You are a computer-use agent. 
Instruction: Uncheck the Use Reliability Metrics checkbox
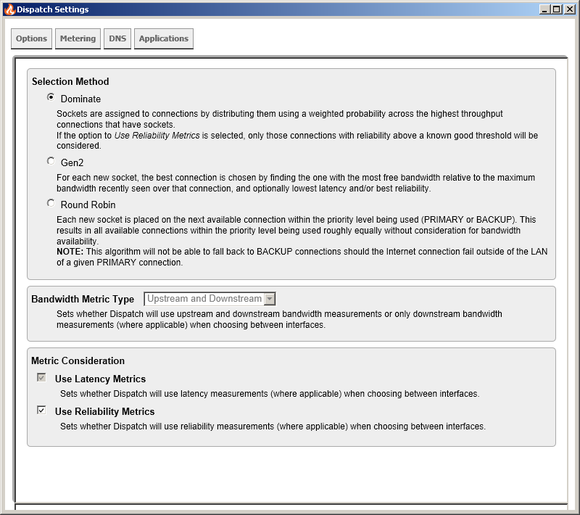pyautogui.click(x=41, y=410)
